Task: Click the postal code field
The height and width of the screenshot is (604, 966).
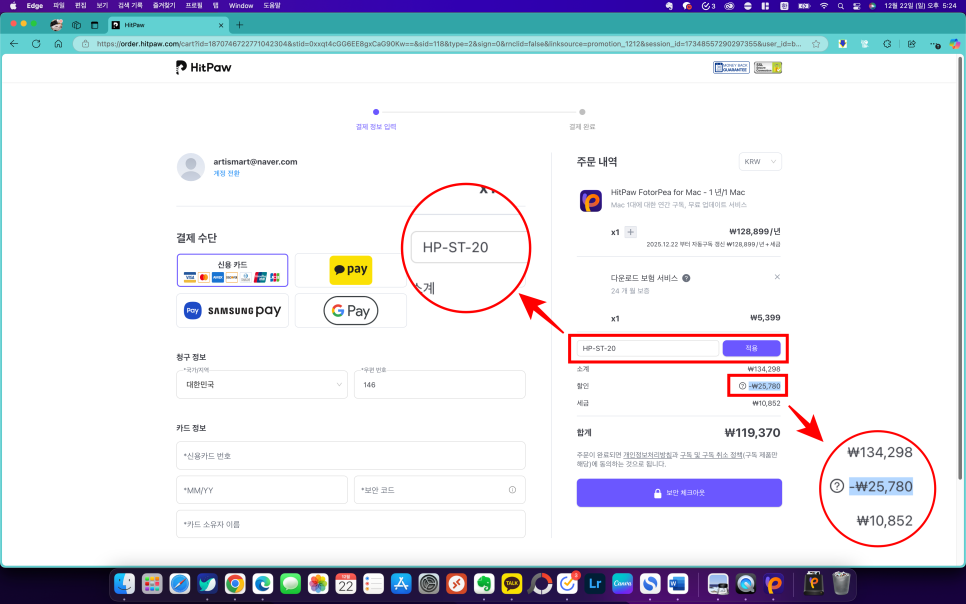Action: point(440,385)
